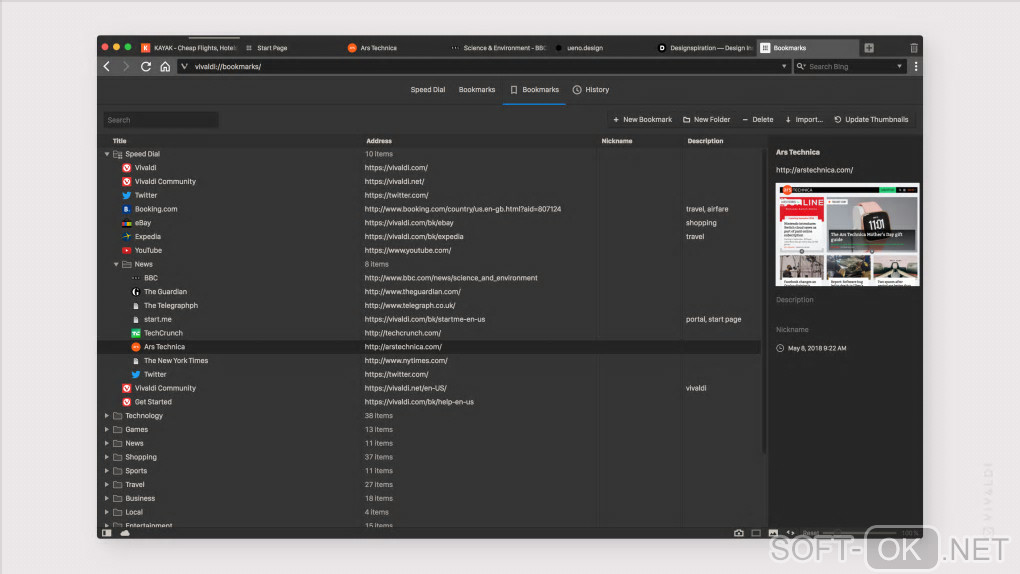Expand the Games folder
The image size is (1020, 574).
[107, 430]
